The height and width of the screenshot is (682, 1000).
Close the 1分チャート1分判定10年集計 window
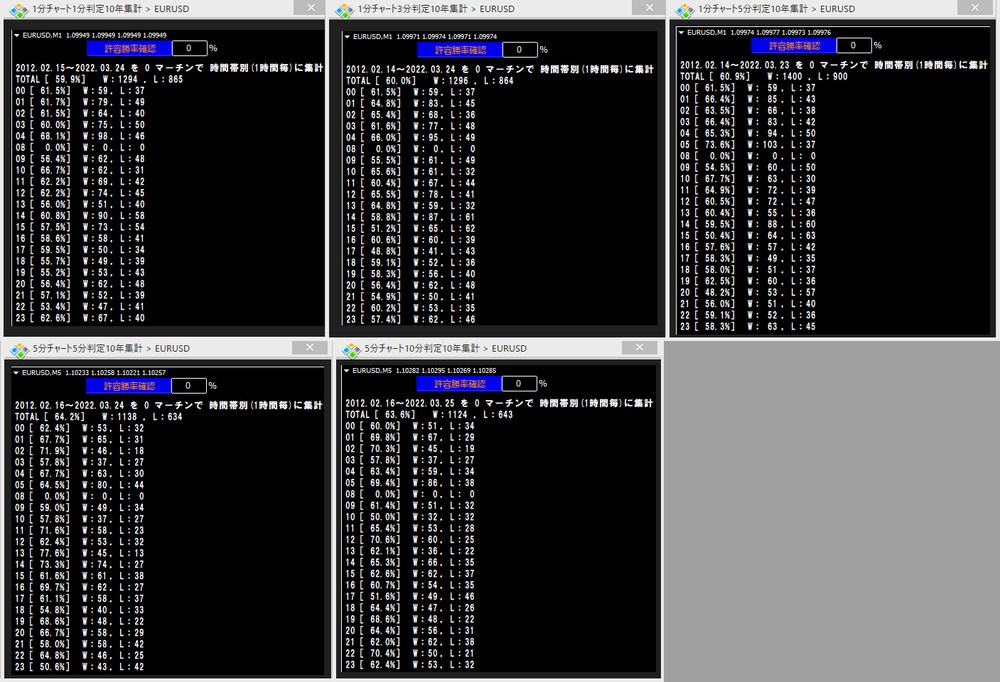(x=311, y=8)
